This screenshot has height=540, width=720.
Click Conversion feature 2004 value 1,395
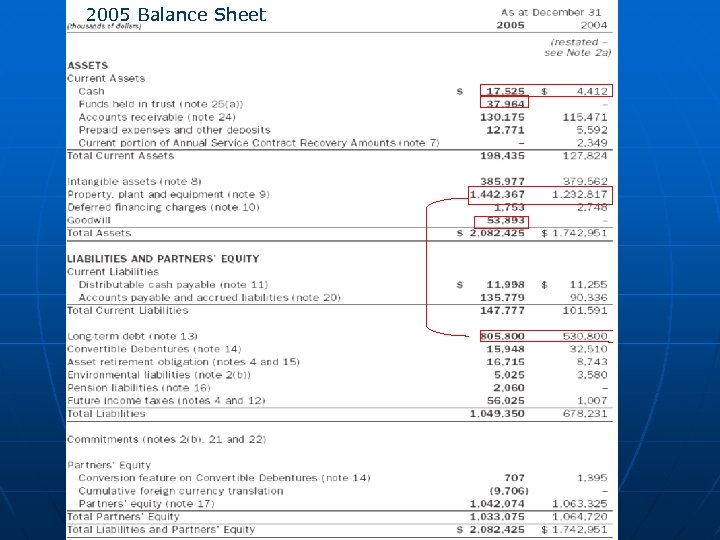tap(592, 478)
